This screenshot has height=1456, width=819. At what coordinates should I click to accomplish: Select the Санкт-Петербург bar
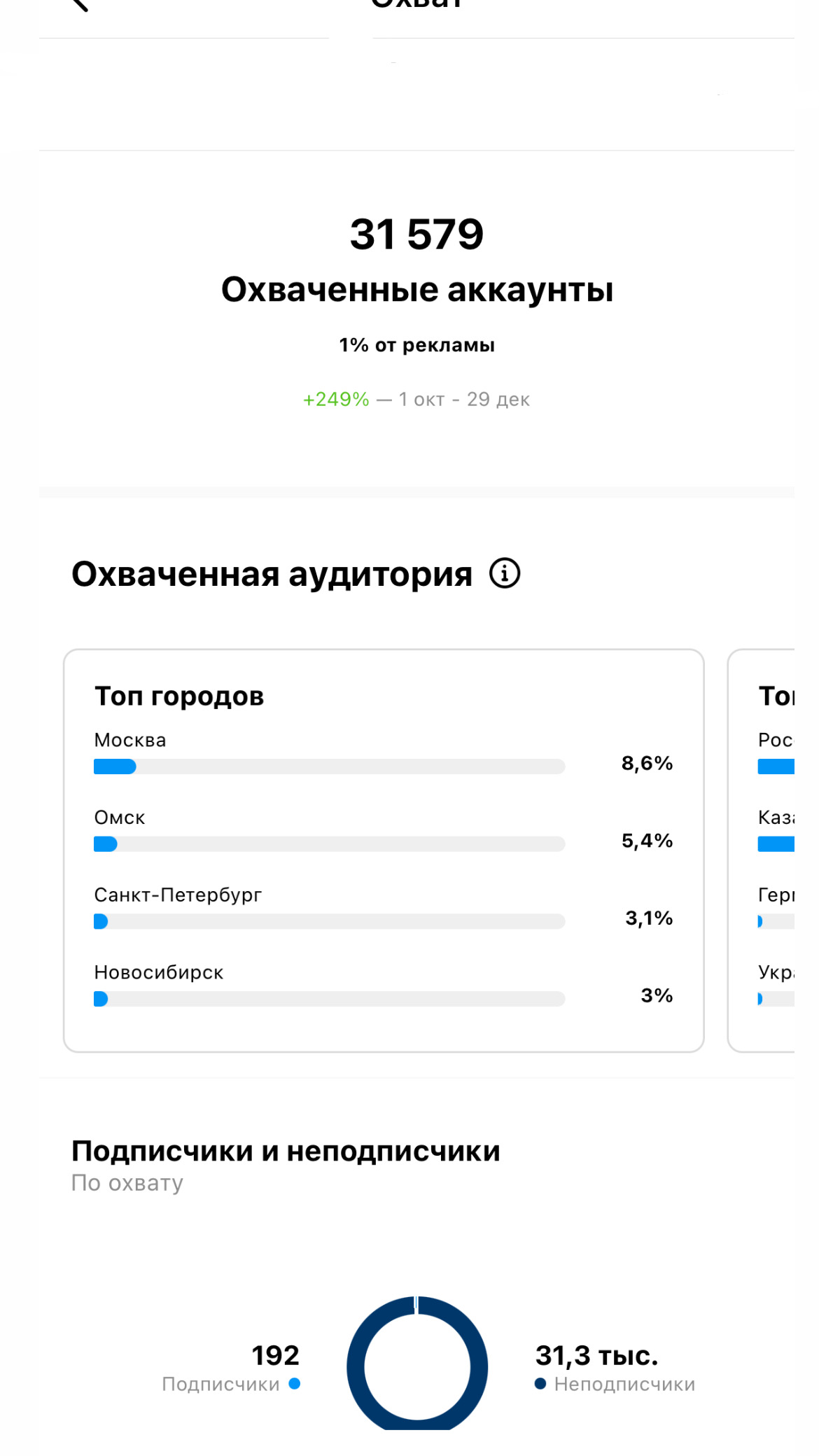[x=329, y=921]
